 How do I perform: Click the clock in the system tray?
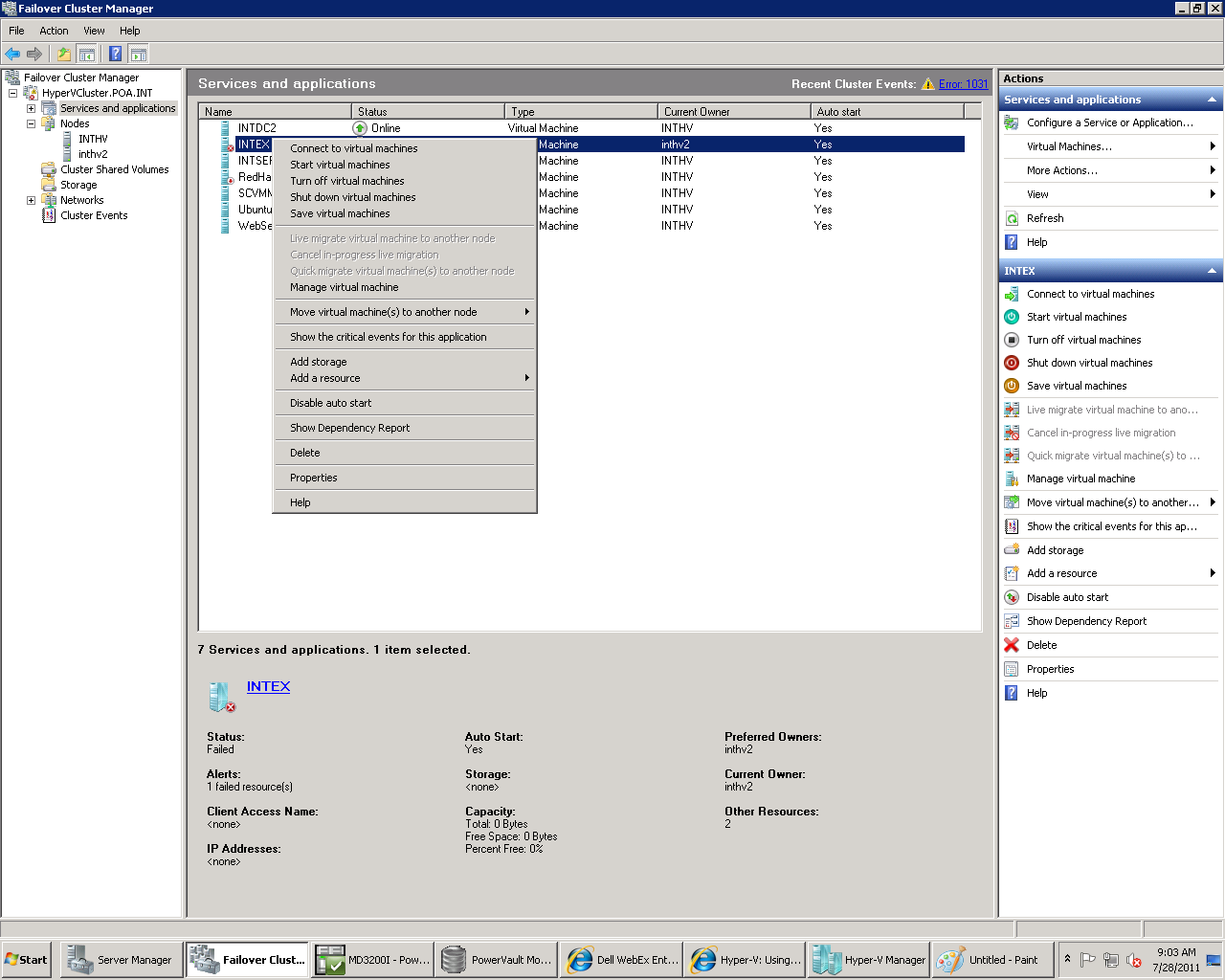(1175, 960)
